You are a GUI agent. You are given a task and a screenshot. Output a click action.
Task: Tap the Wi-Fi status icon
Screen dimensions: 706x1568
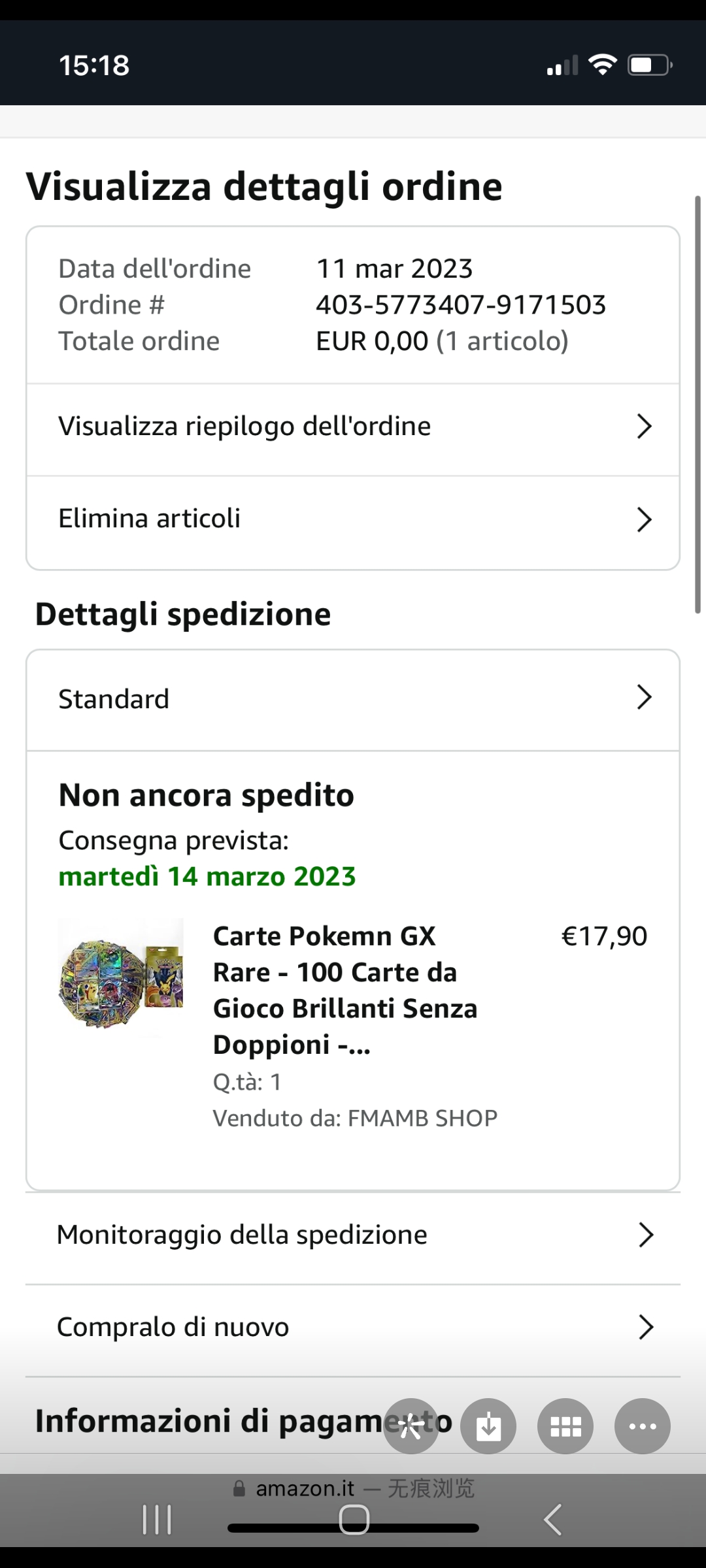click(602, 65)
